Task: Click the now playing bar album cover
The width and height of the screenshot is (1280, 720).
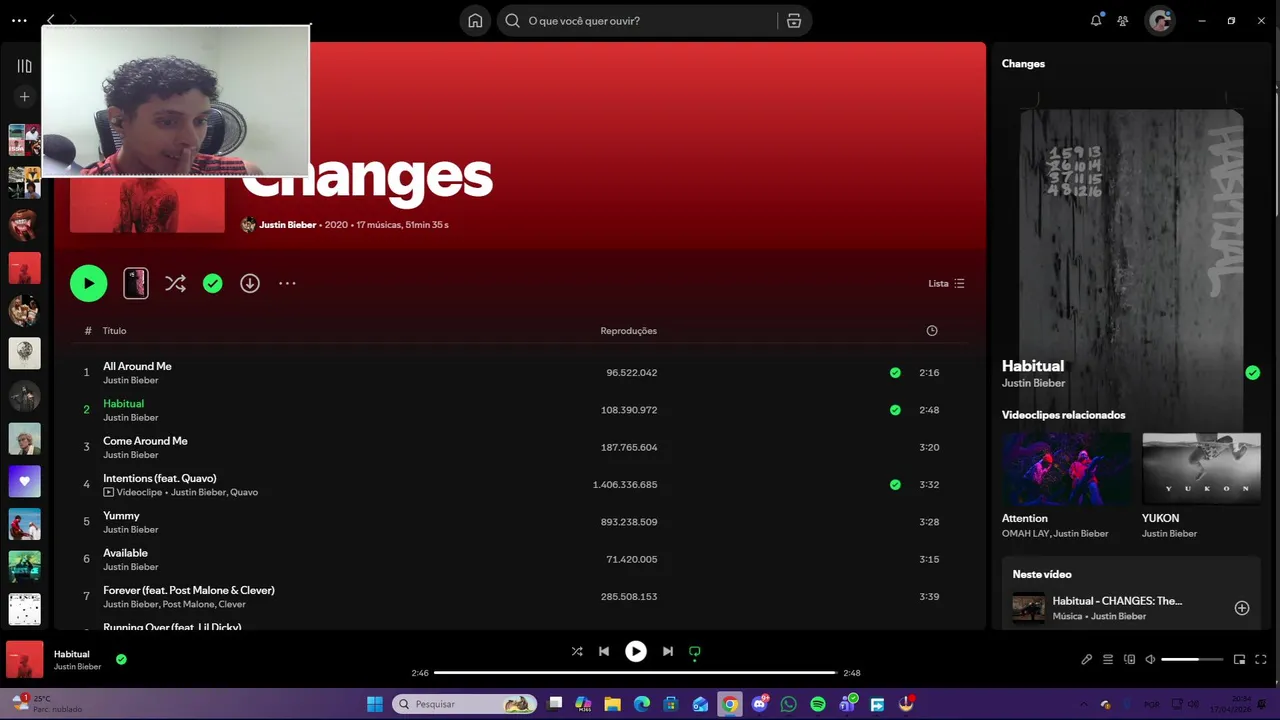Action: [25, 660]
